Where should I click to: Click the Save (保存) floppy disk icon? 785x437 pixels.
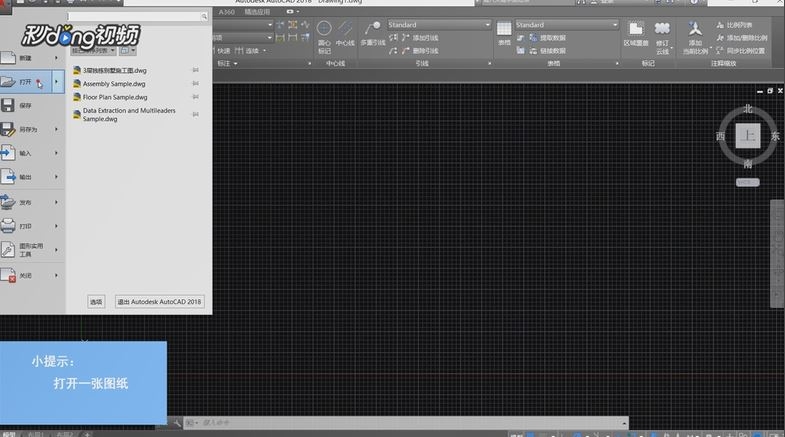pos(8,105)
